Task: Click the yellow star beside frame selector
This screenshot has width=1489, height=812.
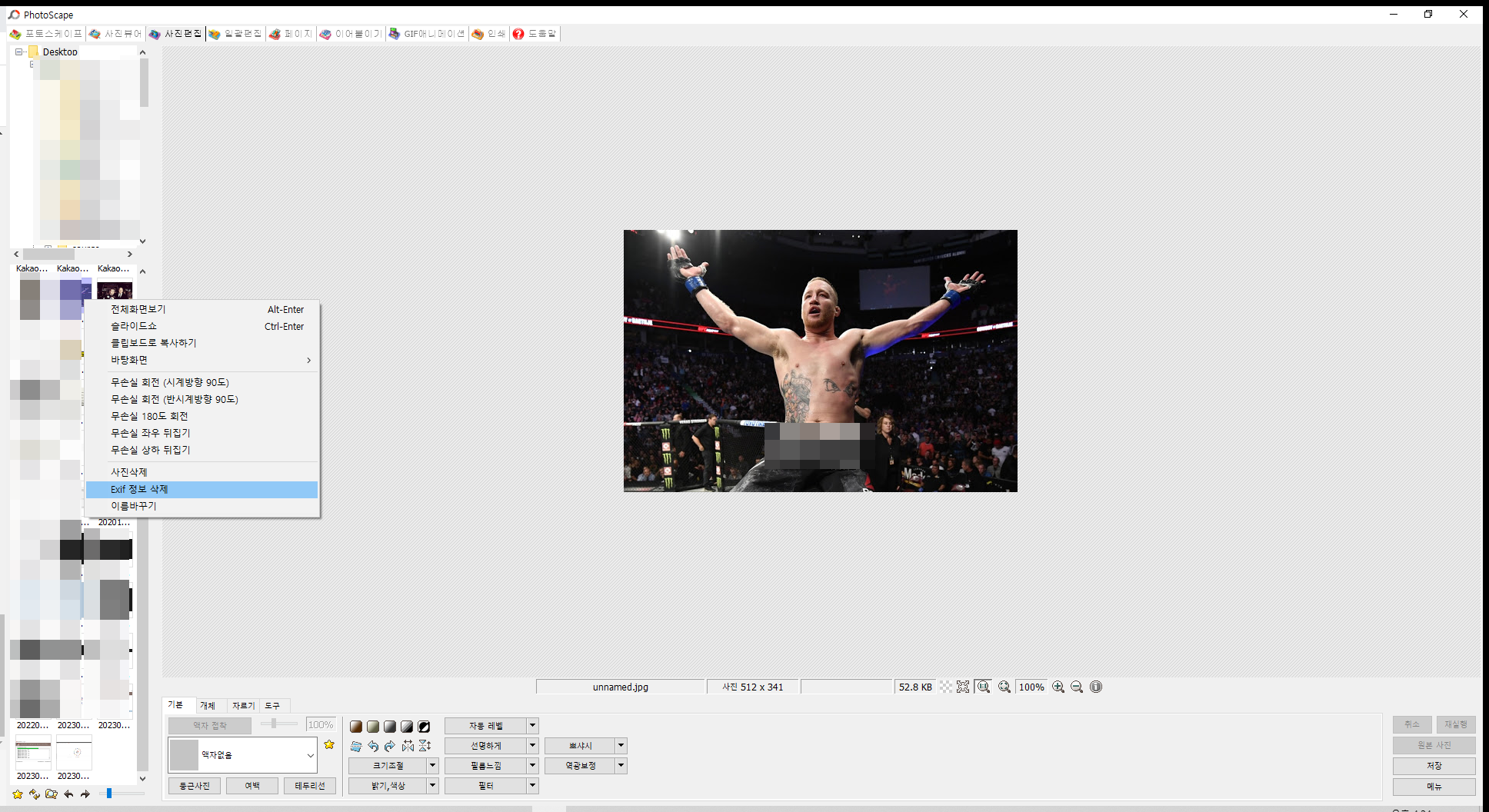Action: pyautogui.click(x=329, y=744)
